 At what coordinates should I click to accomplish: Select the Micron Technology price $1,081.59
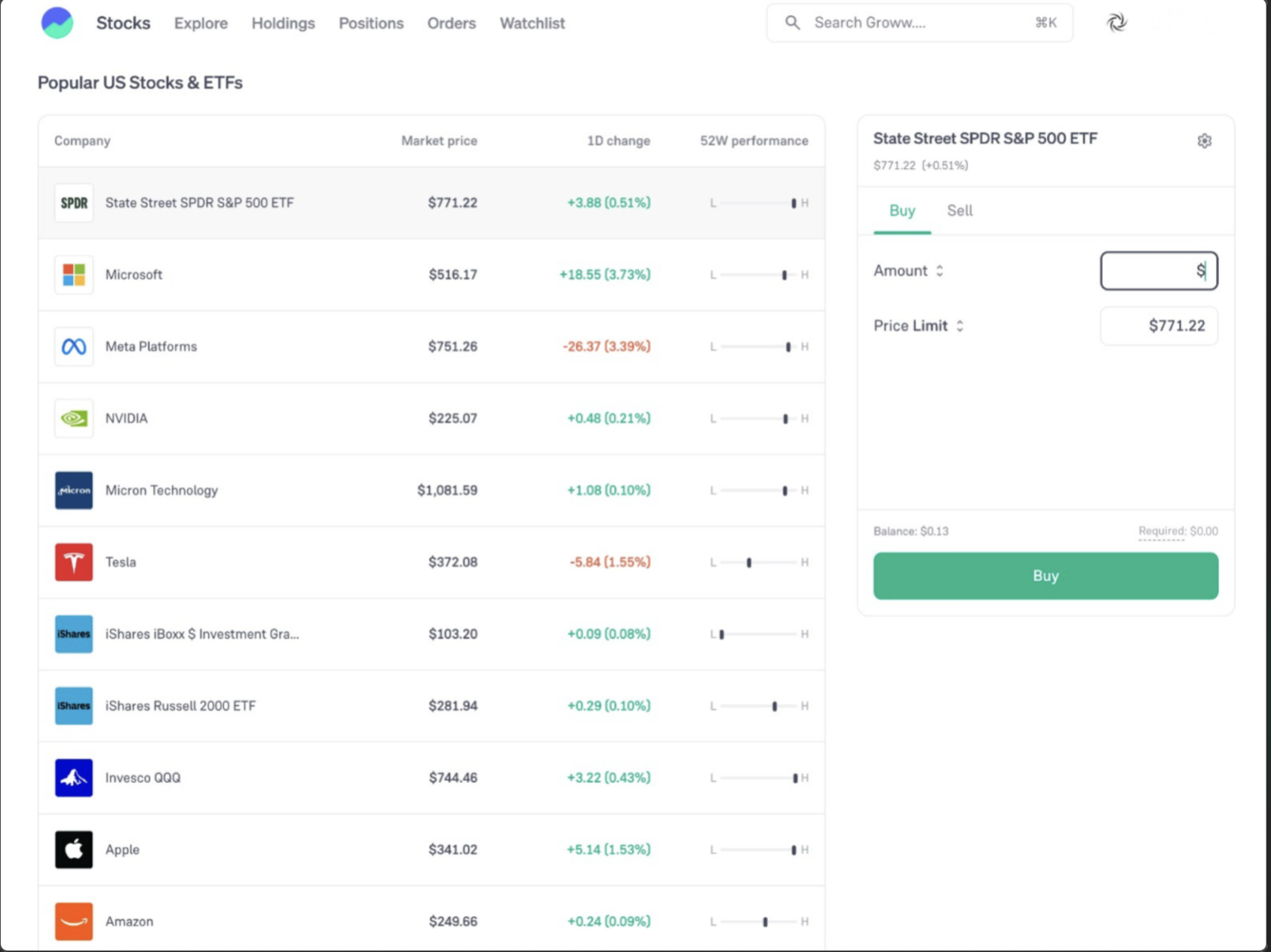[447, 490]
